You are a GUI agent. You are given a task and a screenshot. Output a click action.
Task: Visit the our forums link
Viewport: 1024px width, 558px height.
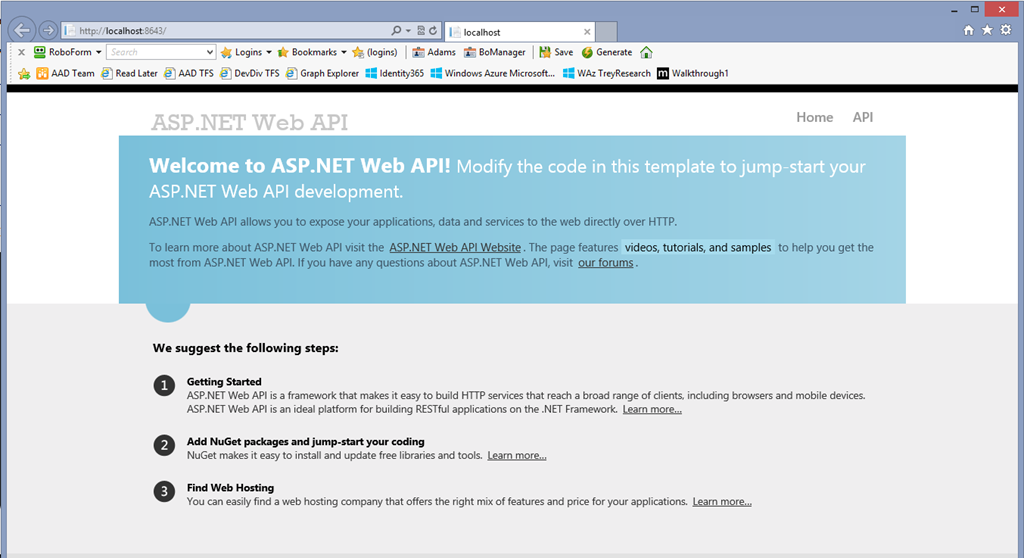coord(605,263)
